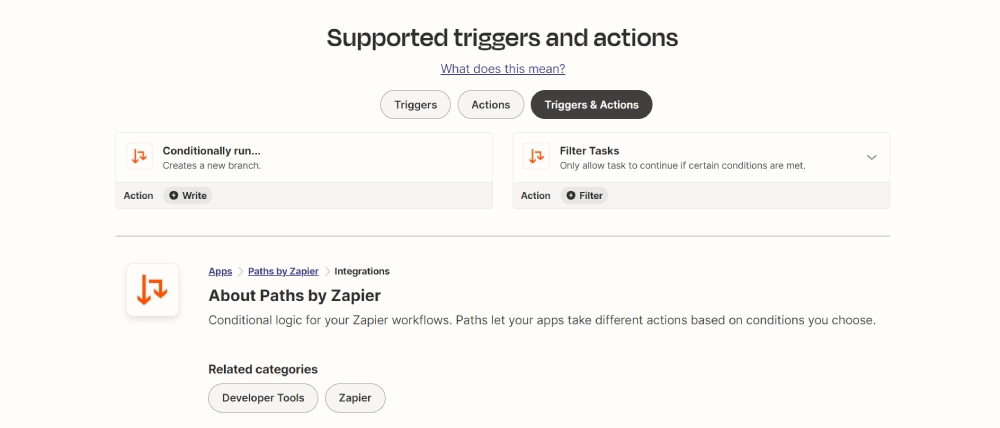
Task: Click the plus icon in the Write badge
Action: pos(174,196)
